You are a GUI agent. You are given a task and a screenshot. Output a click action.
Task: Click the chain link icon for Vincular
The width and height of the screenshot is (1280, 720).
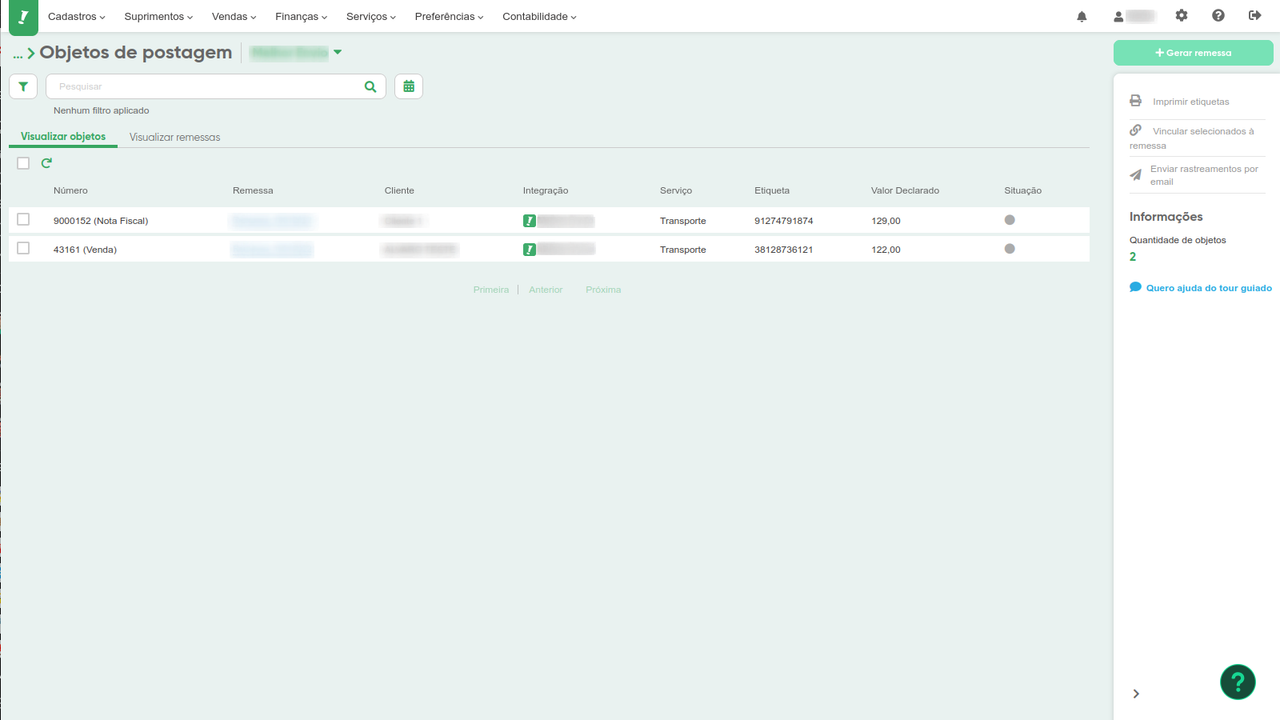(1136, 130)
